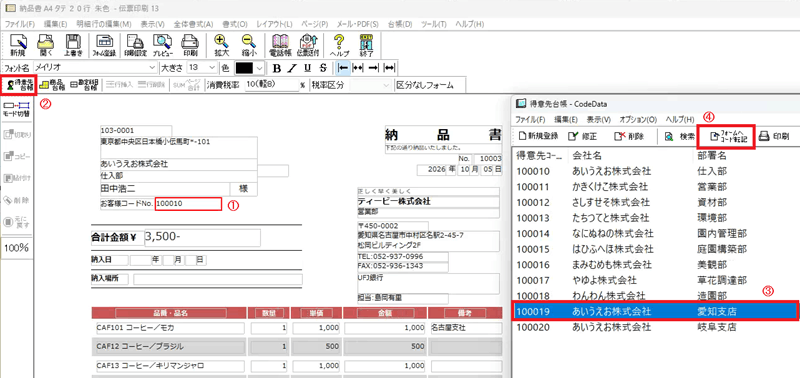Image resolution: width=800 pixels, height=378 pixels.
Task: Toggle Strikethrough formatting button
Action: pos(322,68)
